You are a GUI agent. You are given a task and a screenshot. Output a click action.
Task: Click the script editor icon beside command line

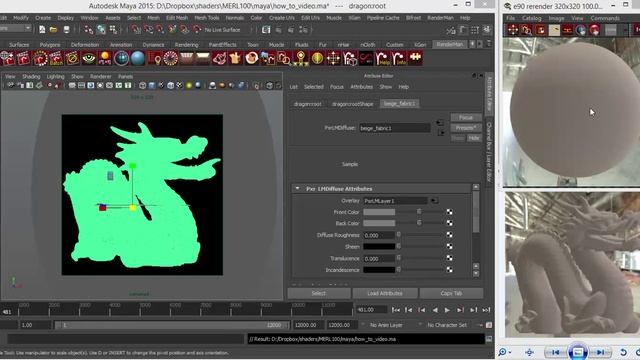pyautogui.click(x=489, y=339)
